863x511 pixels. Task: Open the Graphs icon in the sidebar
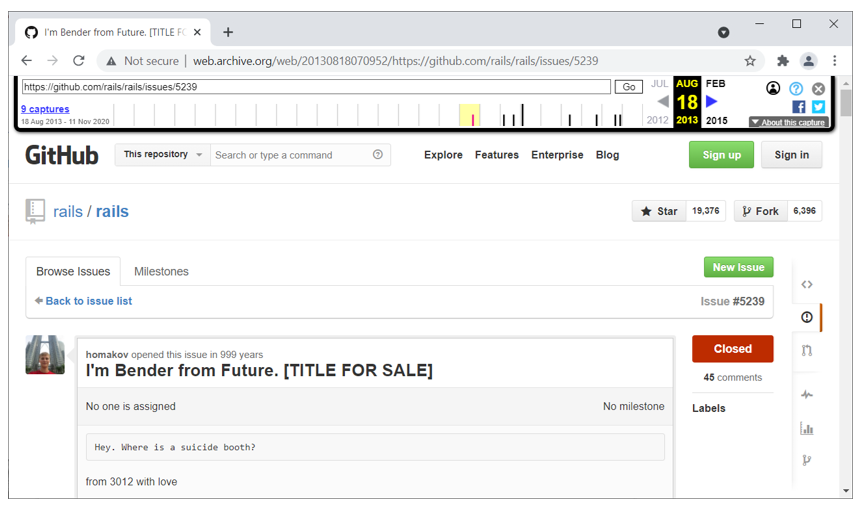pos(807,428)
